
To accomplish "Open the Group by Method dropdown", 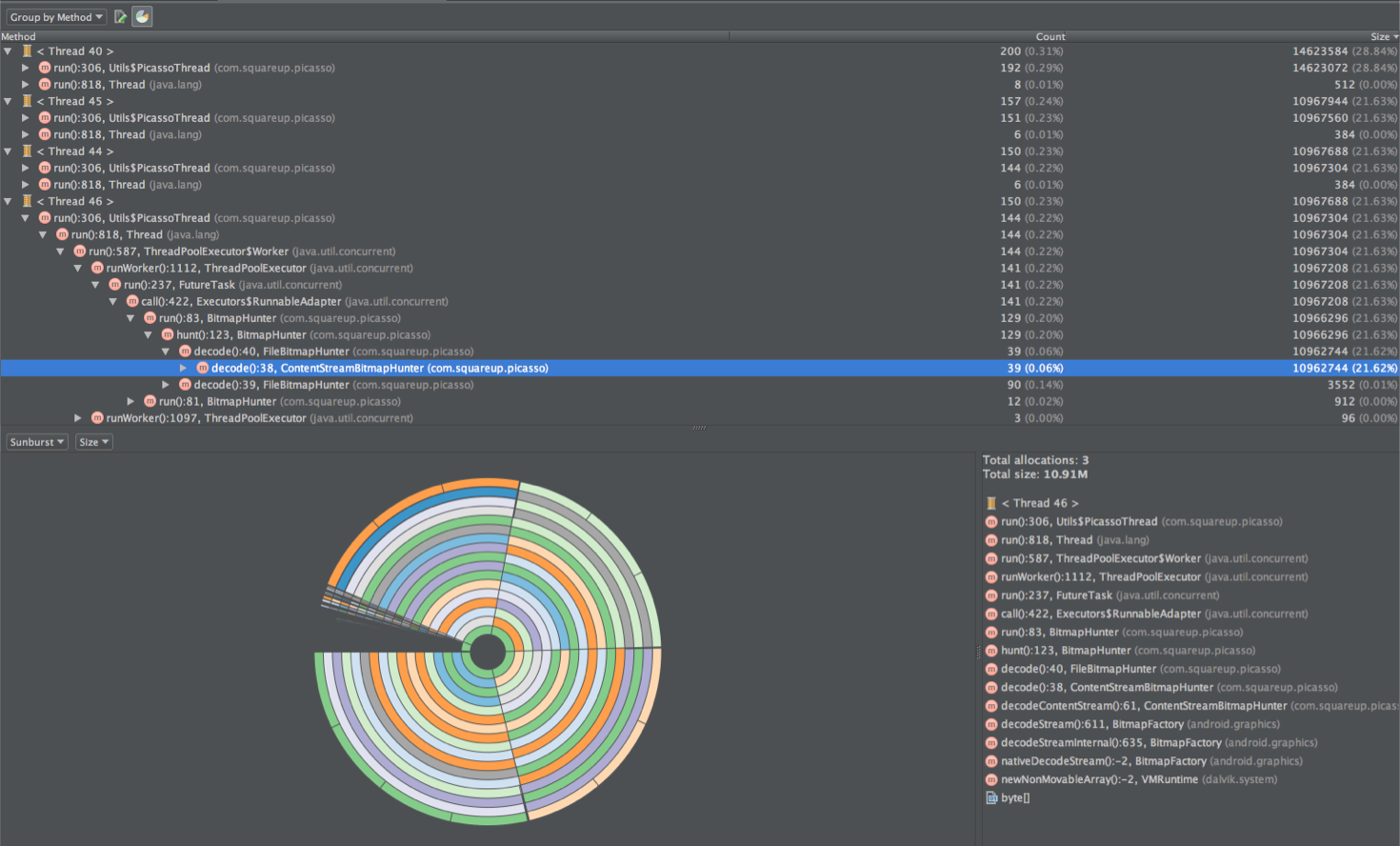I will [x=56, y=17].
